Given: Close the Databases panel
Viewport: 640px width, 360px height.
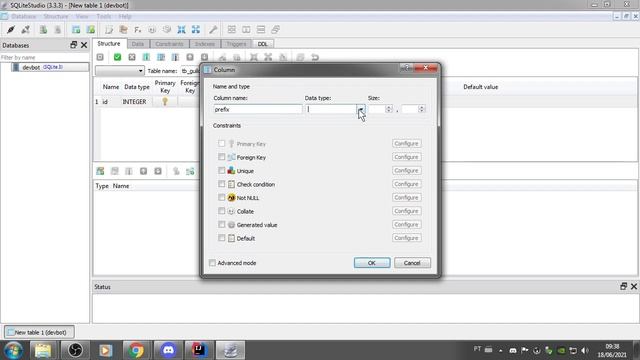Looking at the screenshot, I should click(x=84, y=45).
